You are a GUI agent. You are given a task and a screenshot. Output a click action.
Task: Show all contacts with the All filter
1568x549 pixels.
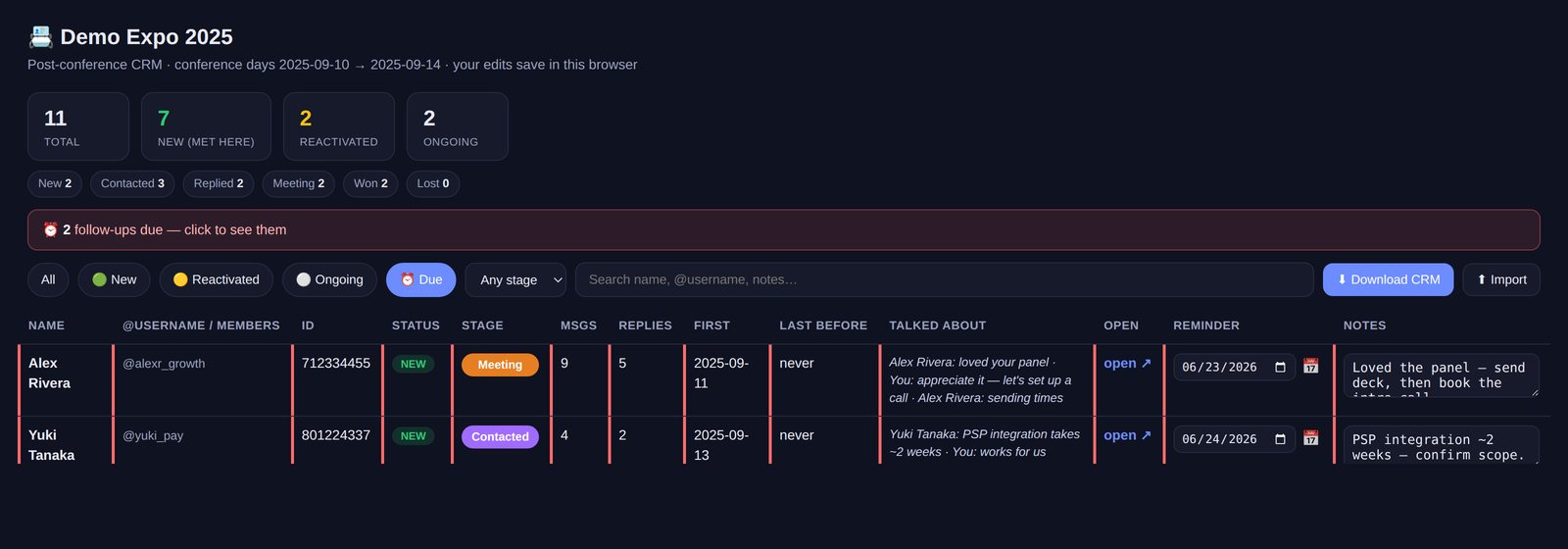(x=48, y=279)
